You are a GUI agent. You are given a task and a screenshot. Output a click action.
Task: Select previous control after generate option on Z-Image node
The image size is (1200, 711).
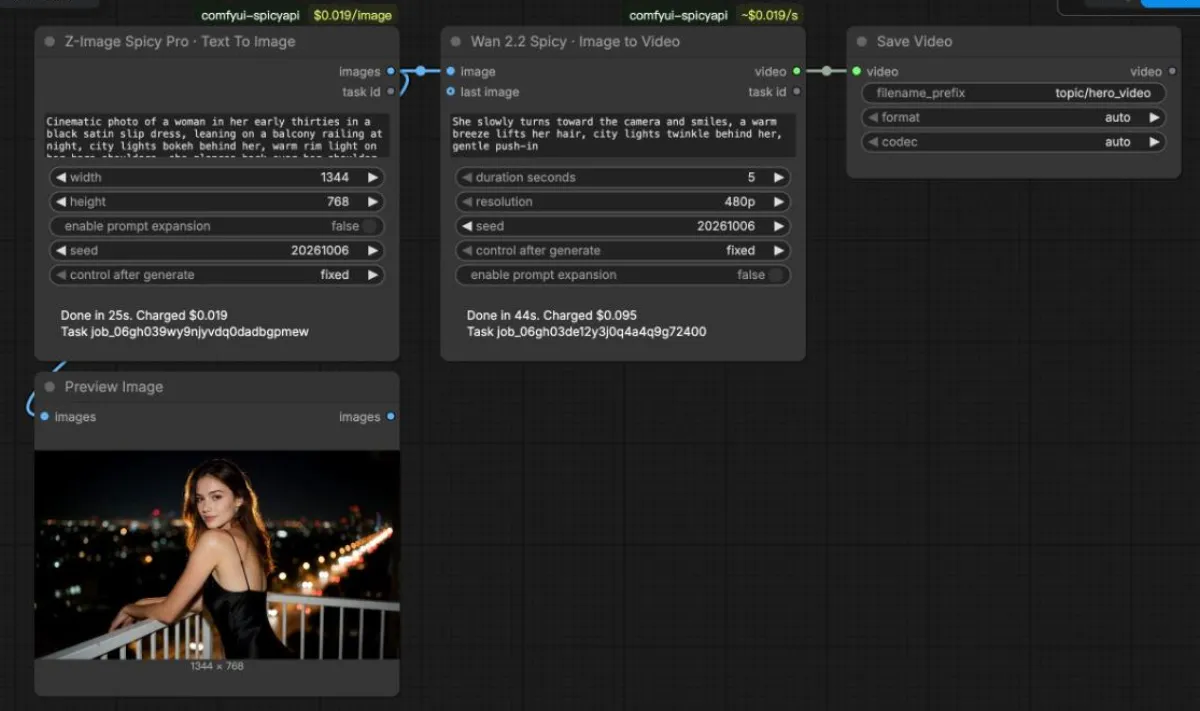pos(60,275)
